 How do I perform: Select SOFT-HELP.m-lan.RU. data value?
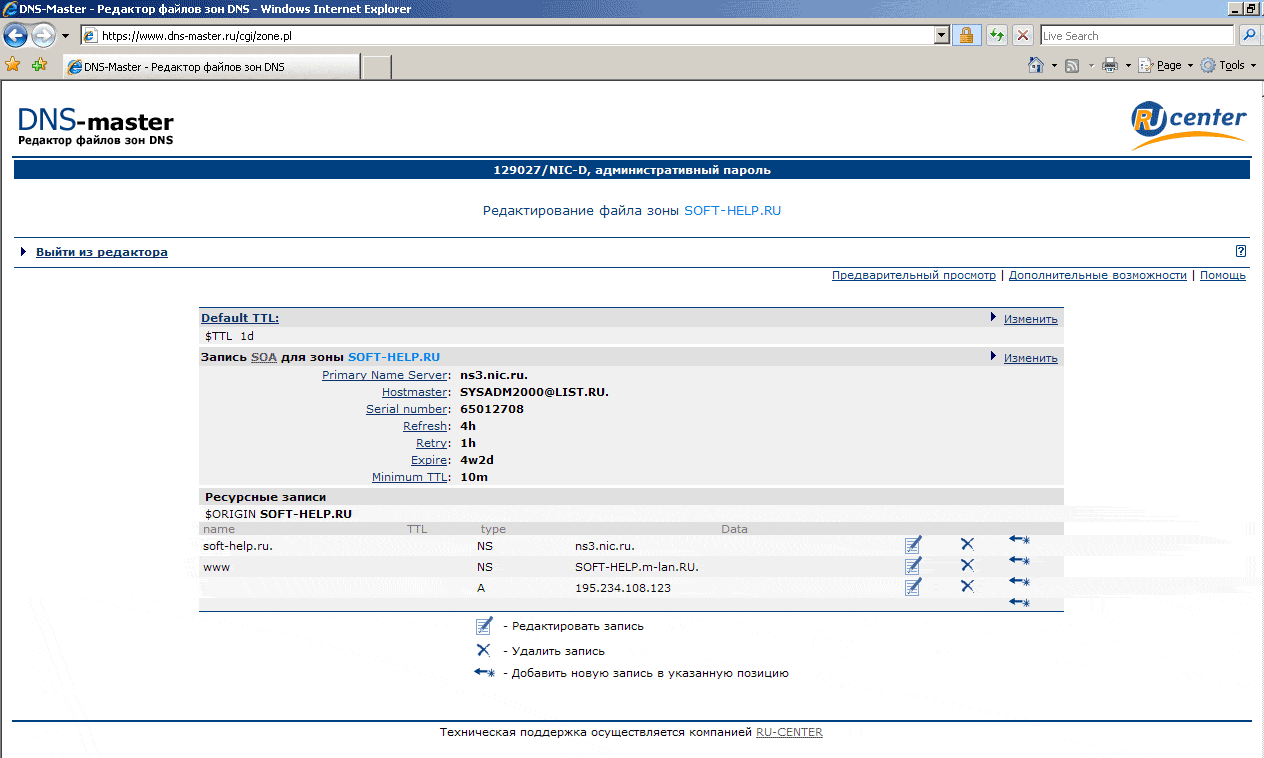click(x=637, y=566)
